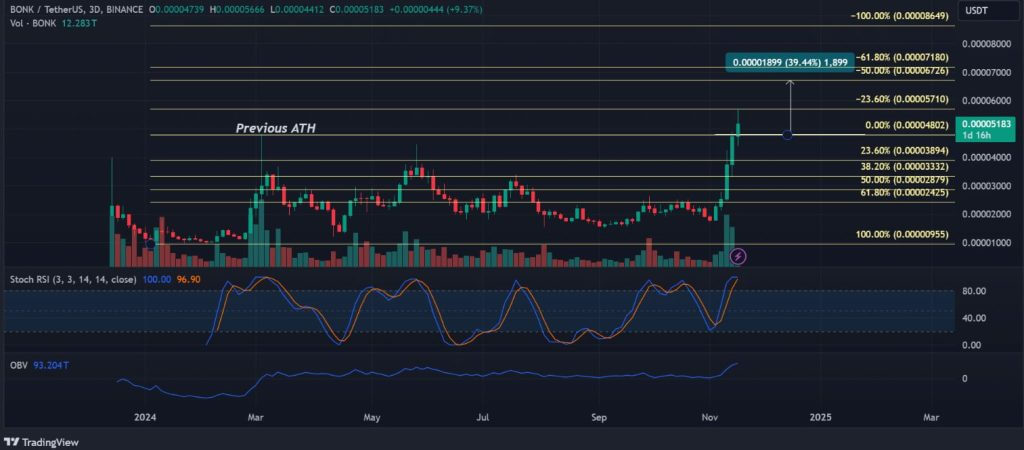The height and width of the screenshot is (450, 1024).
Task: Click the 61.80% (0.00002425) Fib label
Action: click(906, 192)
